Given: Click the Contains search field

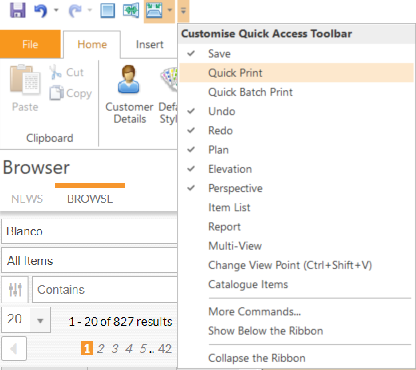Looking at the screenshot, I should click(x=105, y=289).
